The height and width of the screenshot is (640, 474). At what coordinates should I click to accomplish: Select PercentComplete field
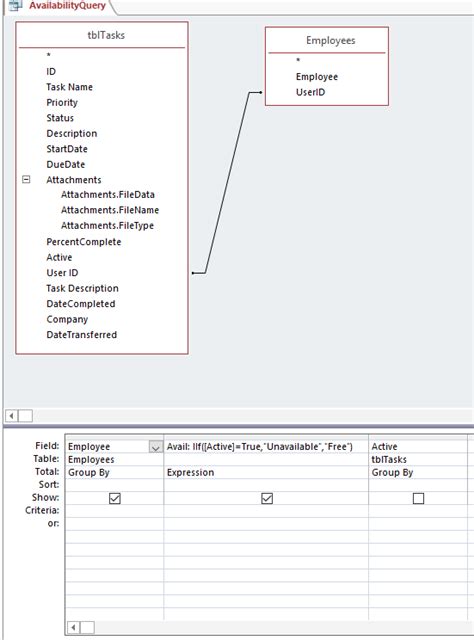[84, 242]
